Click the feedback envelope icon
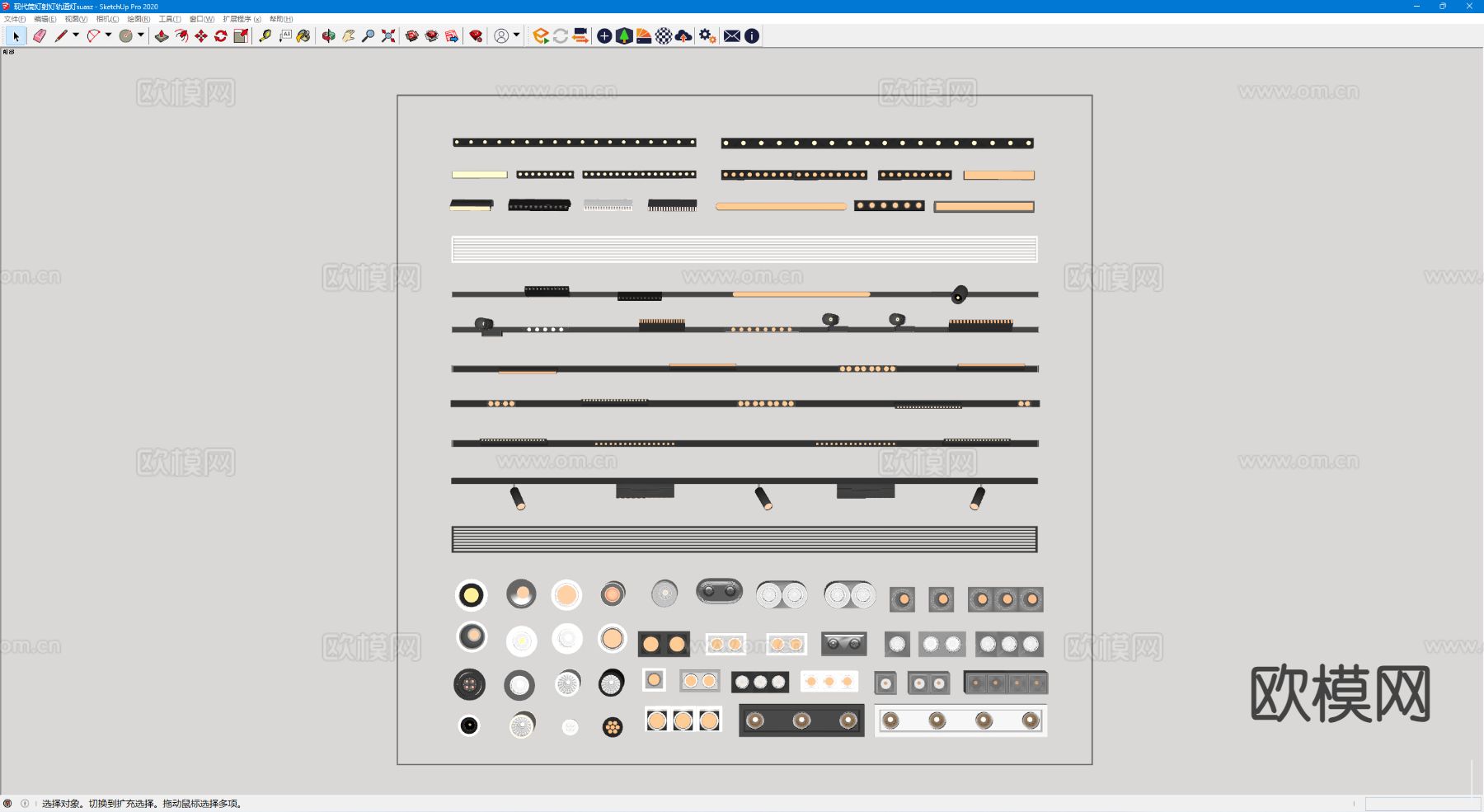This screenshot has width=1484, height=812. point(732,36)
